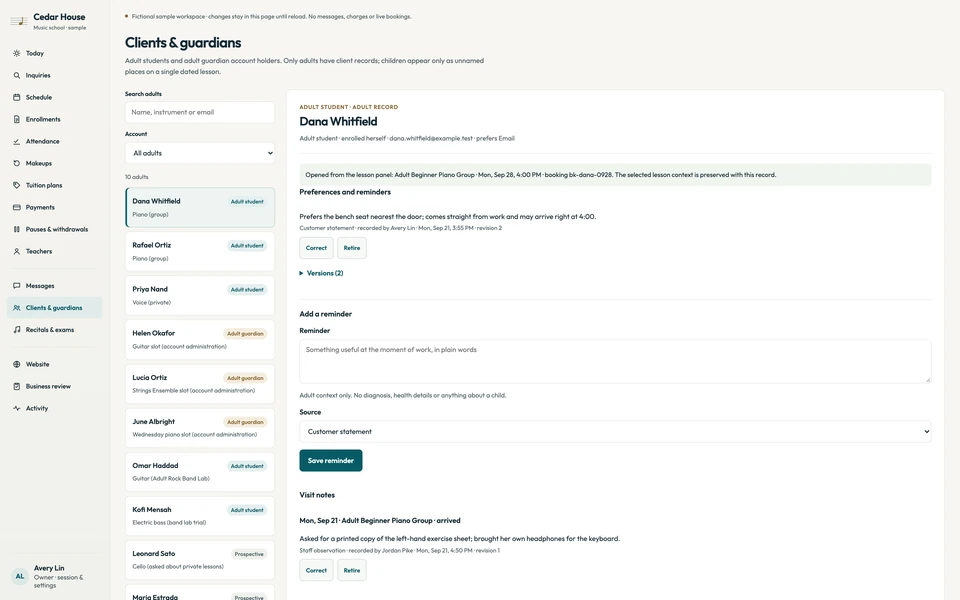Click Correct under the preferences reminder
Image resolution: width=960 pixels, height=600 pixels.
pos(316,248)
